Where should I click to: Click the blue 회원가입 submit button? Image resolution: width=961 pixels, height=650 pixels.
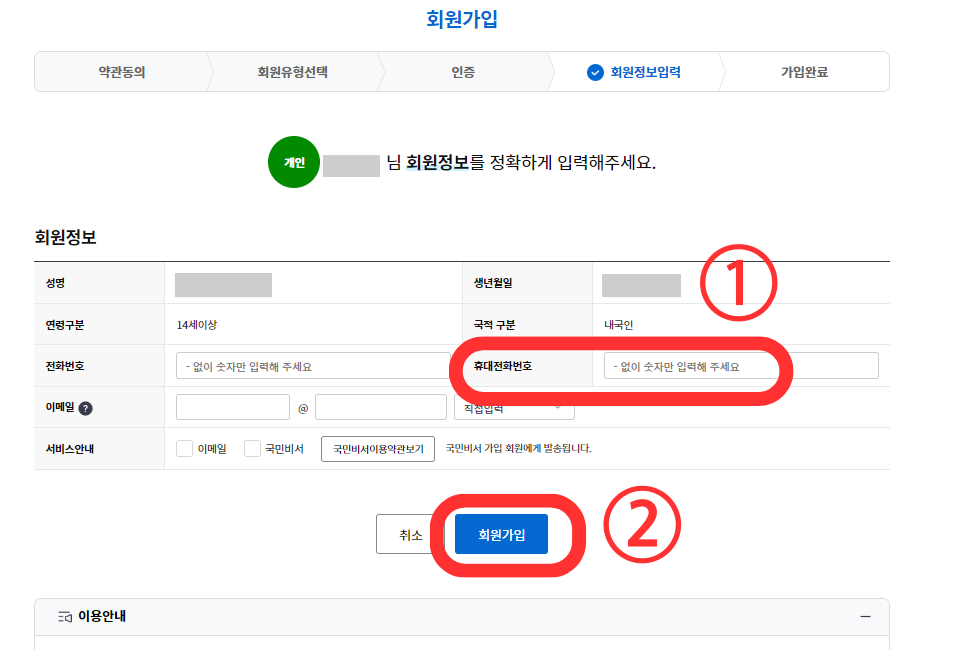[x=501, y=534]
